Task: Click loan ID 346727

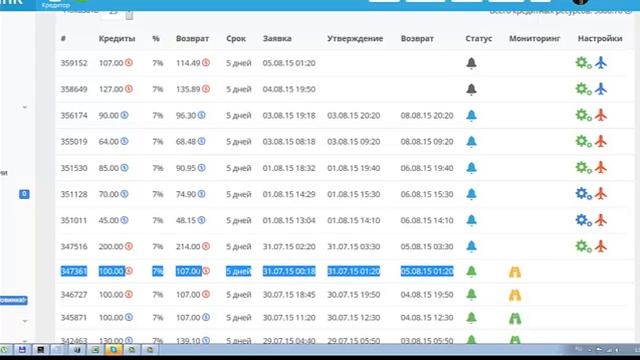Action: click(74, 294)
